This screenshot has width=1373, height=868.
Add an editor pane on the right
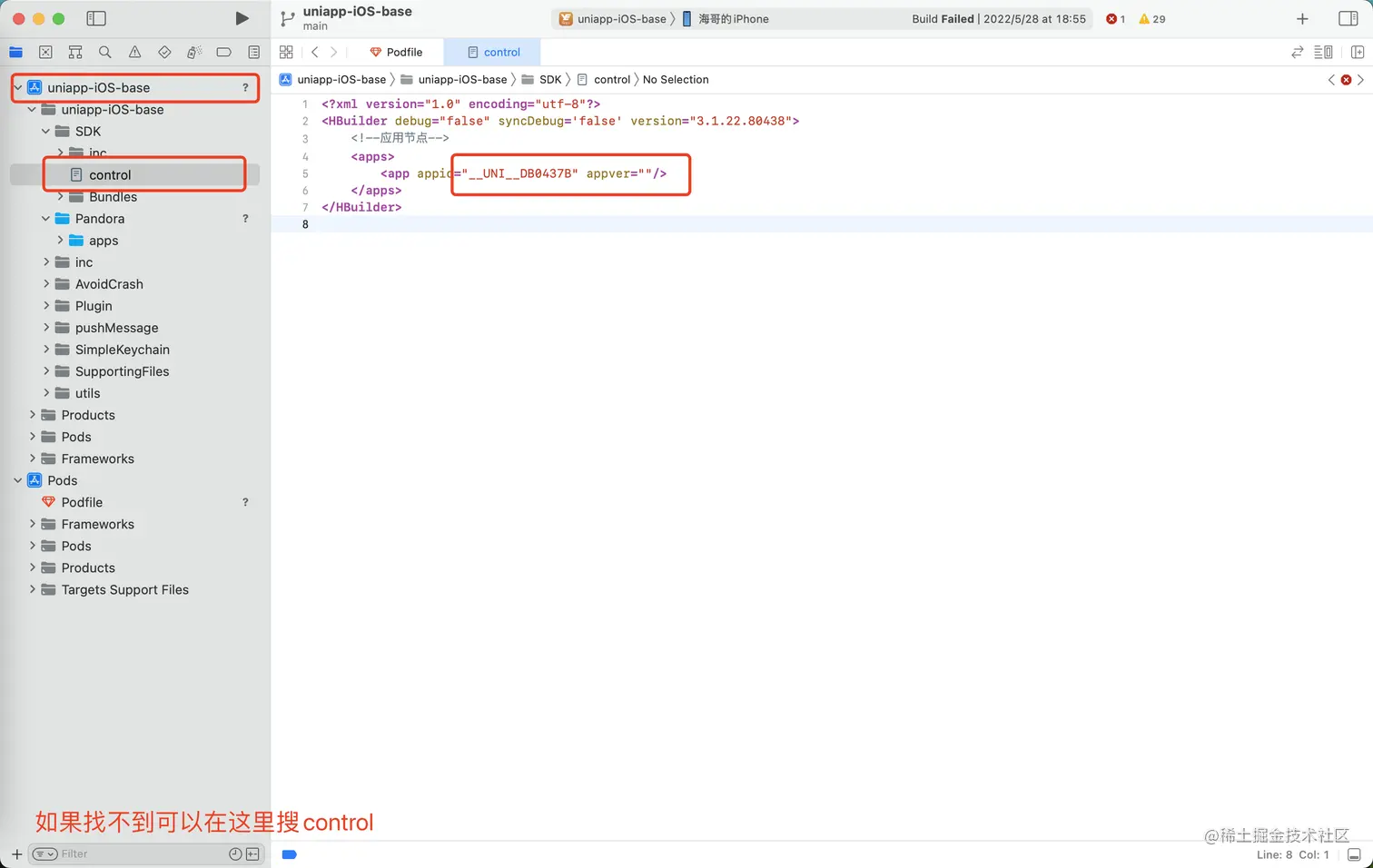click(x=1358, y=52)
